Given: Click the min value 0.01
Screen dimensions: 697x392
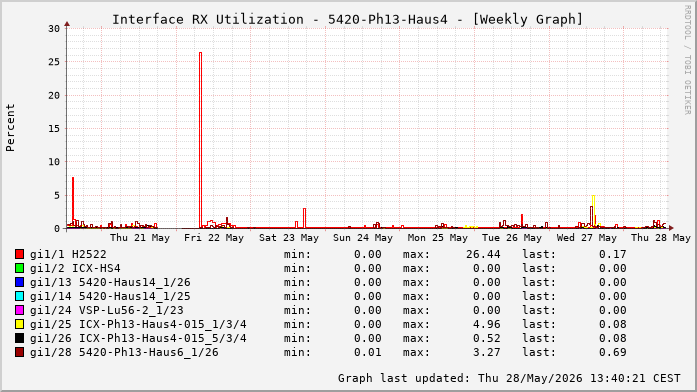Looking at the screenshot, I should pos(368,352).
